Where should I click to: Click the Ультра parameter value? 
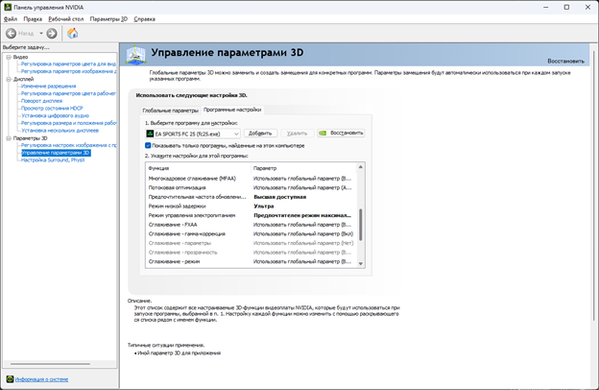tap(264, 206)
